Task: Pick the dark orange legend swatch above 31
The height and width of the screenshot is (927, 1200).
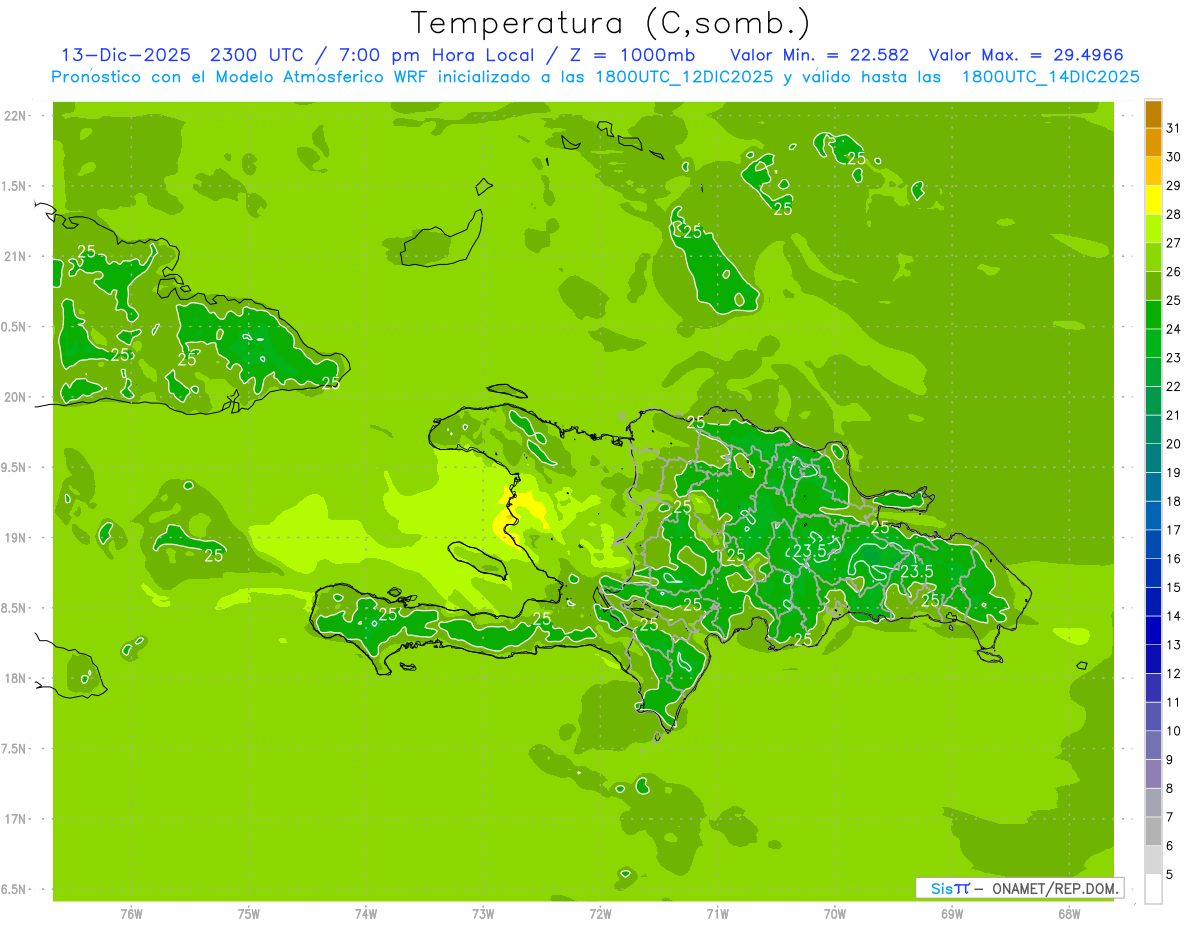Action: [1153, 114]
